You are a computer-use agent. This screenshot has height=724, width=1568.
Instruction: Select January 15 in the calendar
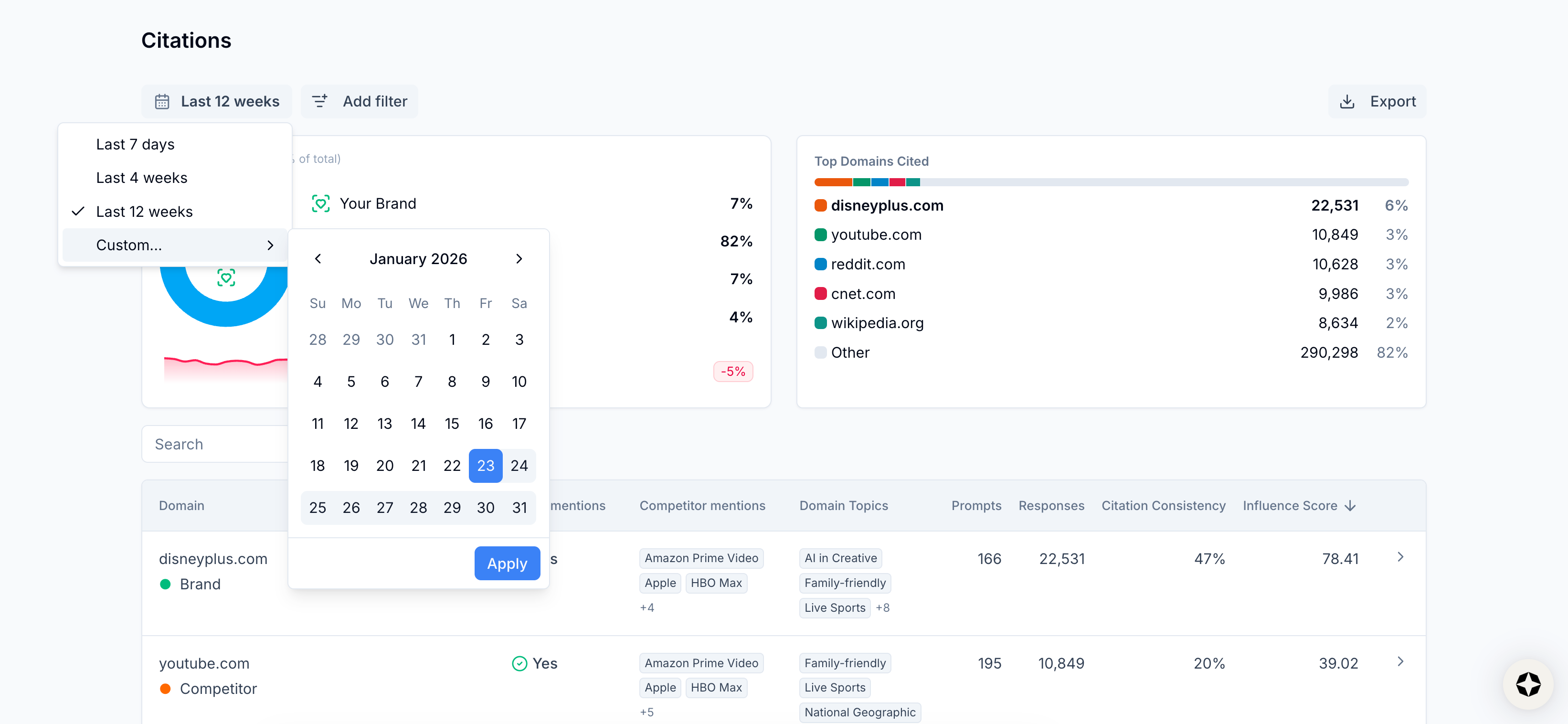452,423
